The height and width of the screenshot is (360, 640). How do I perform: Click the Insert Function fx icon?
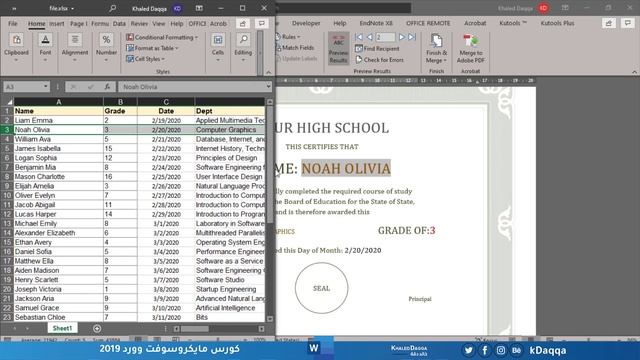pyautogui.click(x=107, y=87)
